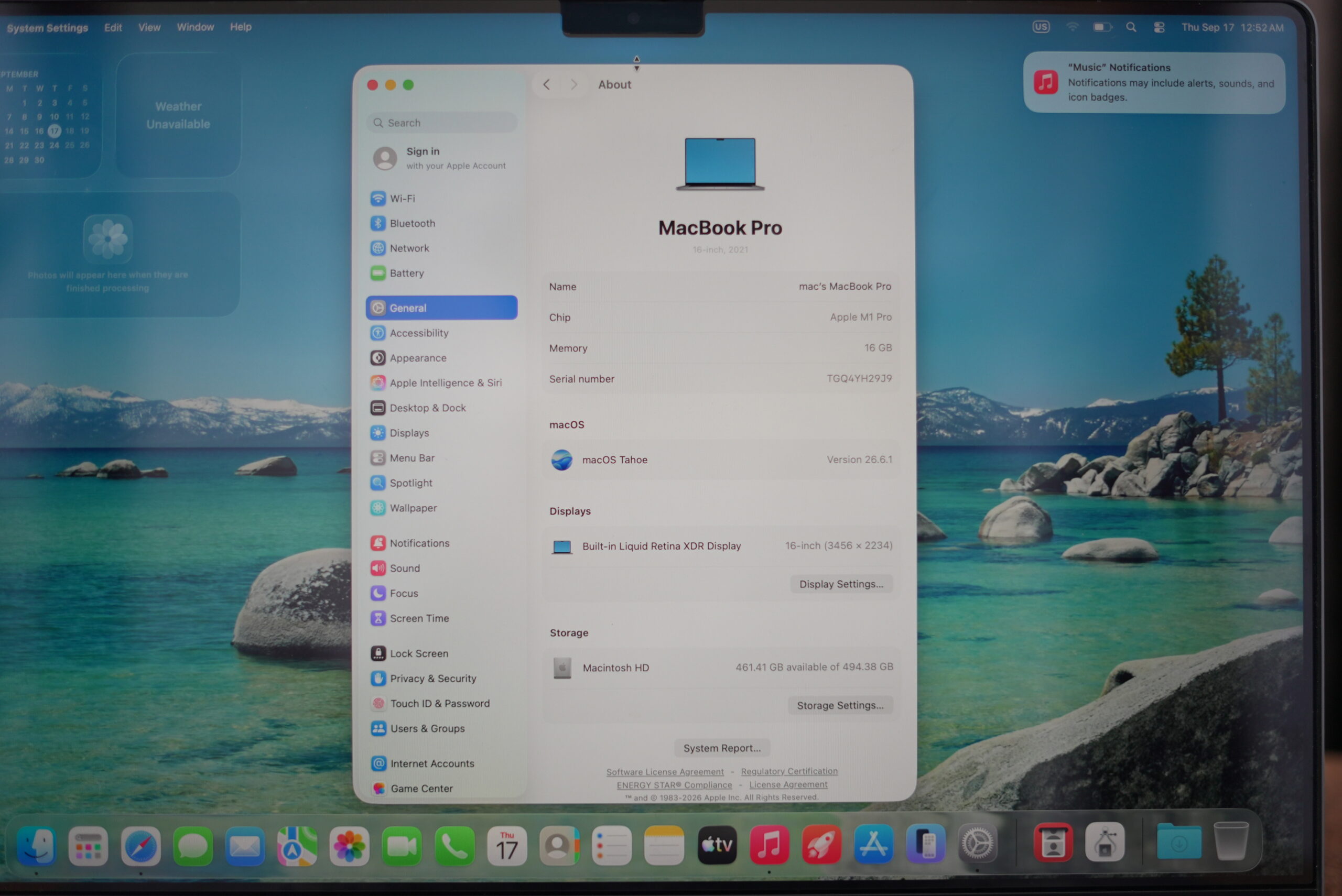The height and width of the screenshot is (896, 1342).
Task: Open Finder from the Dock
Action: coord(36,846)
